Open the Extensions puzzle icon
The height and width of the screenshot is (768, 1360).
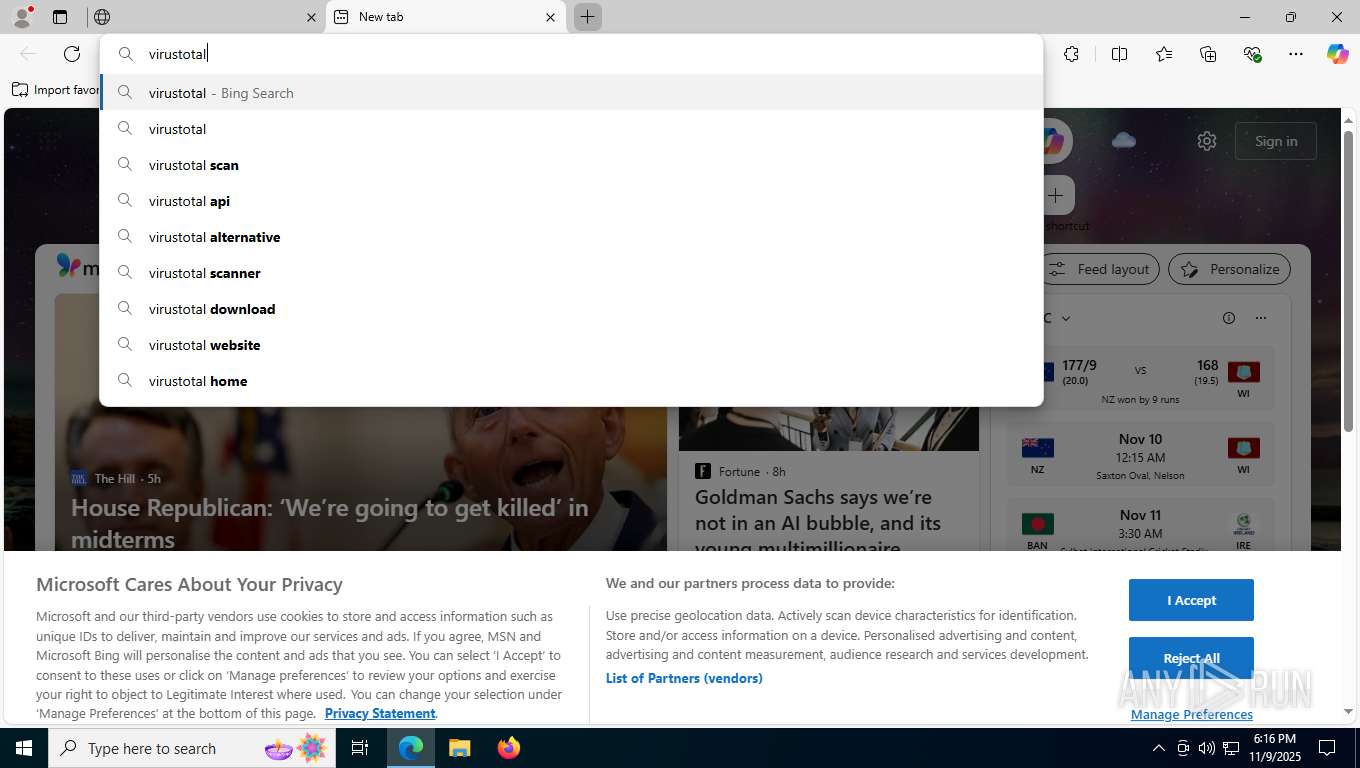point(1071,54)
